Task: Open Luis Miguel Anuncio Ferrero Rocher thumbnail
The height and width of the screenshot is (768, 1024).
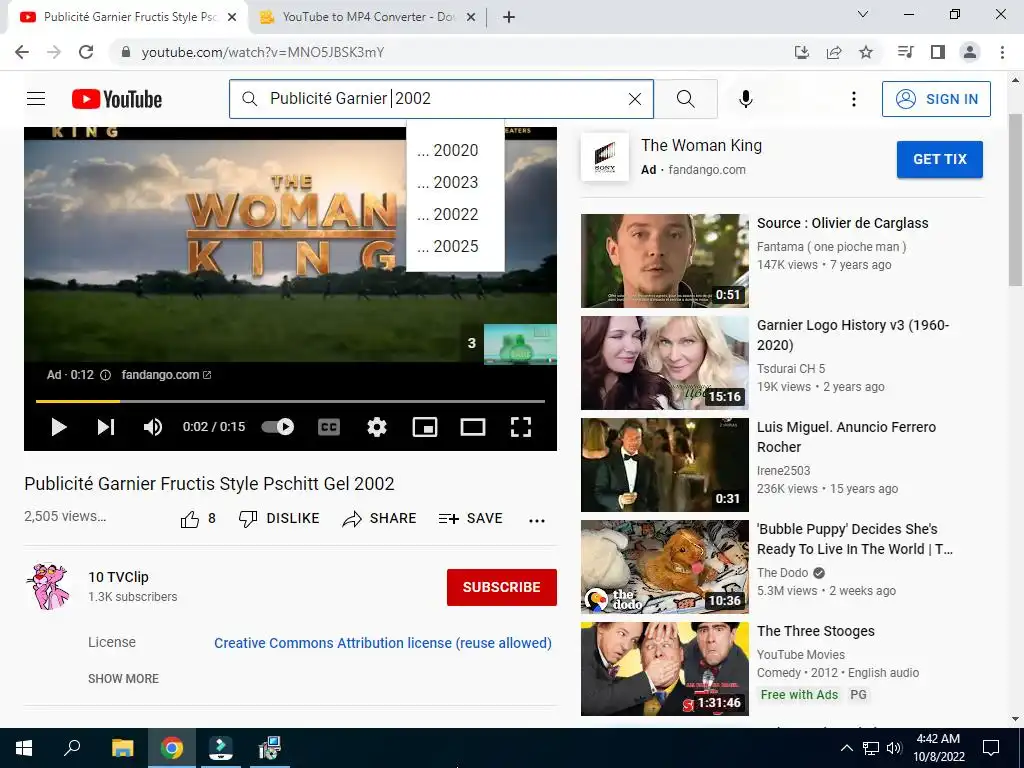Action: coord(665,465)
